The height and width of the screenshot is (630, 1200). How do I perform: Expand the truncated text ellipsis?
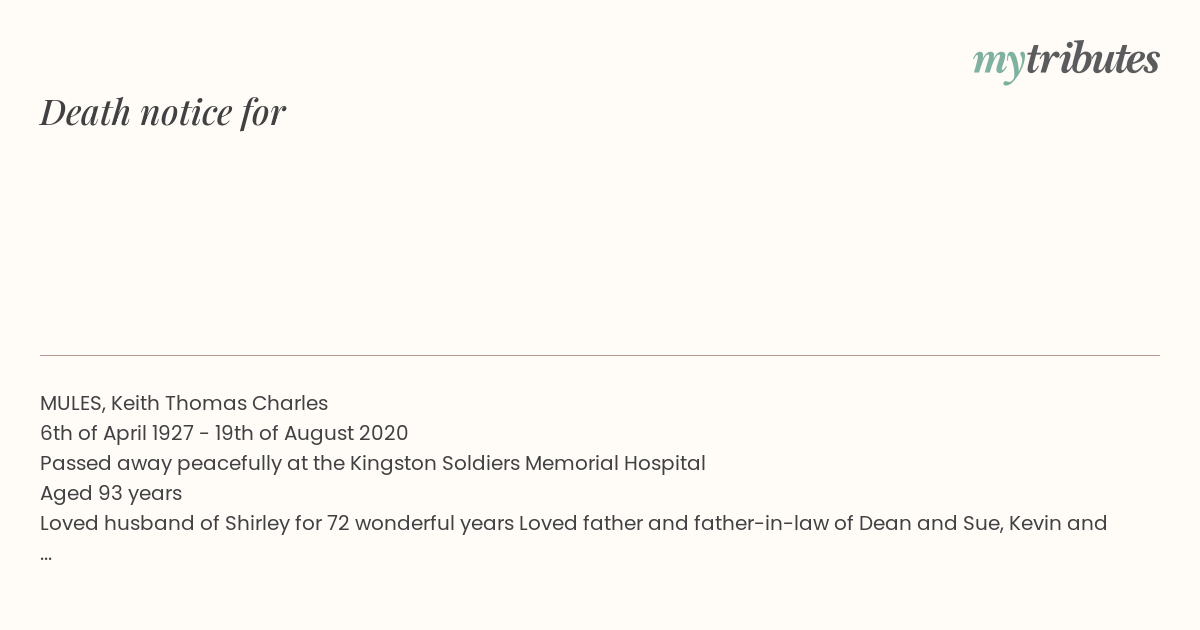[x=46, y=555]
